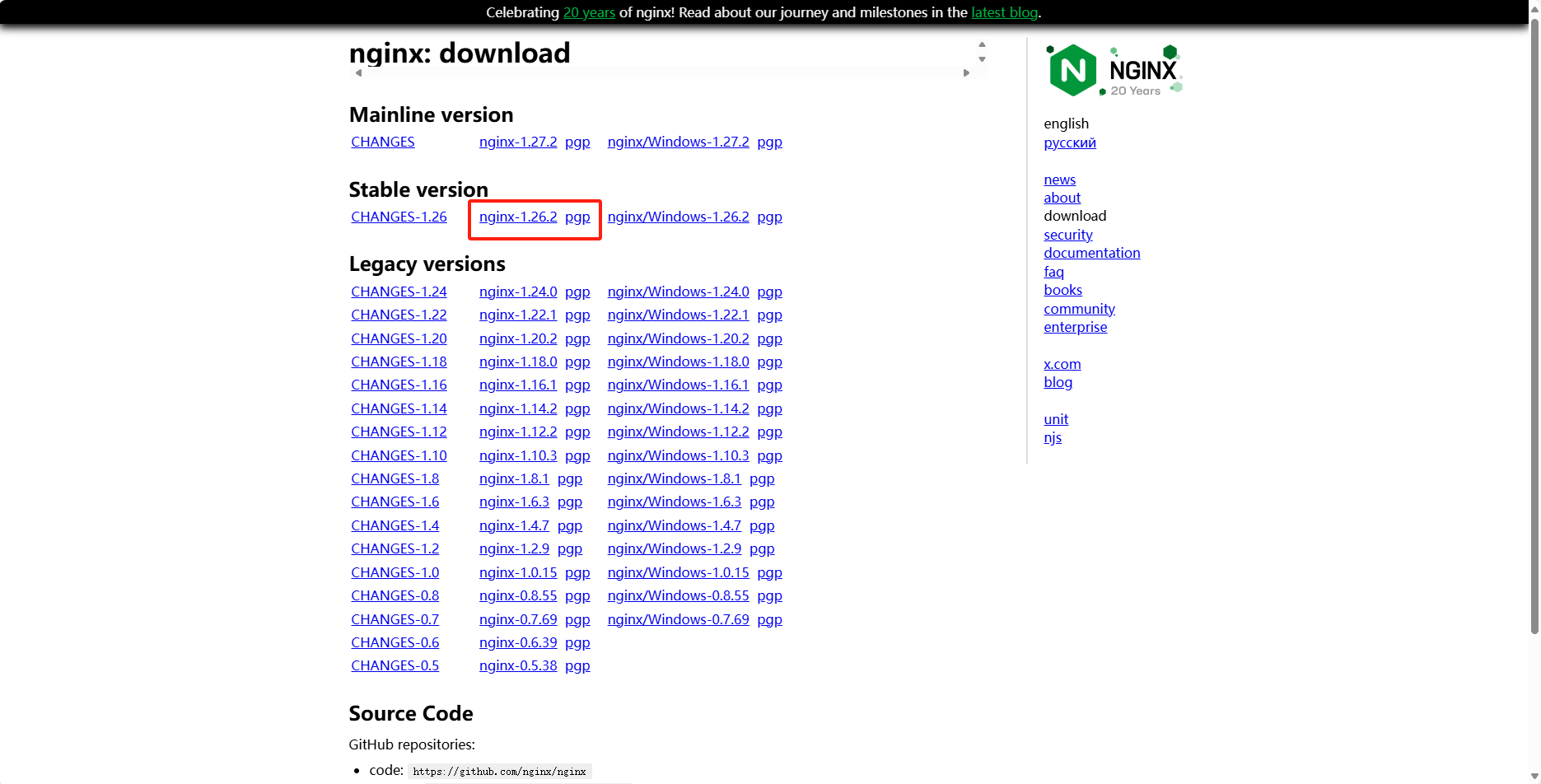The image size is (1541, 784).
Task: Open the community sidebar link
Action: tap(1079, 309)
